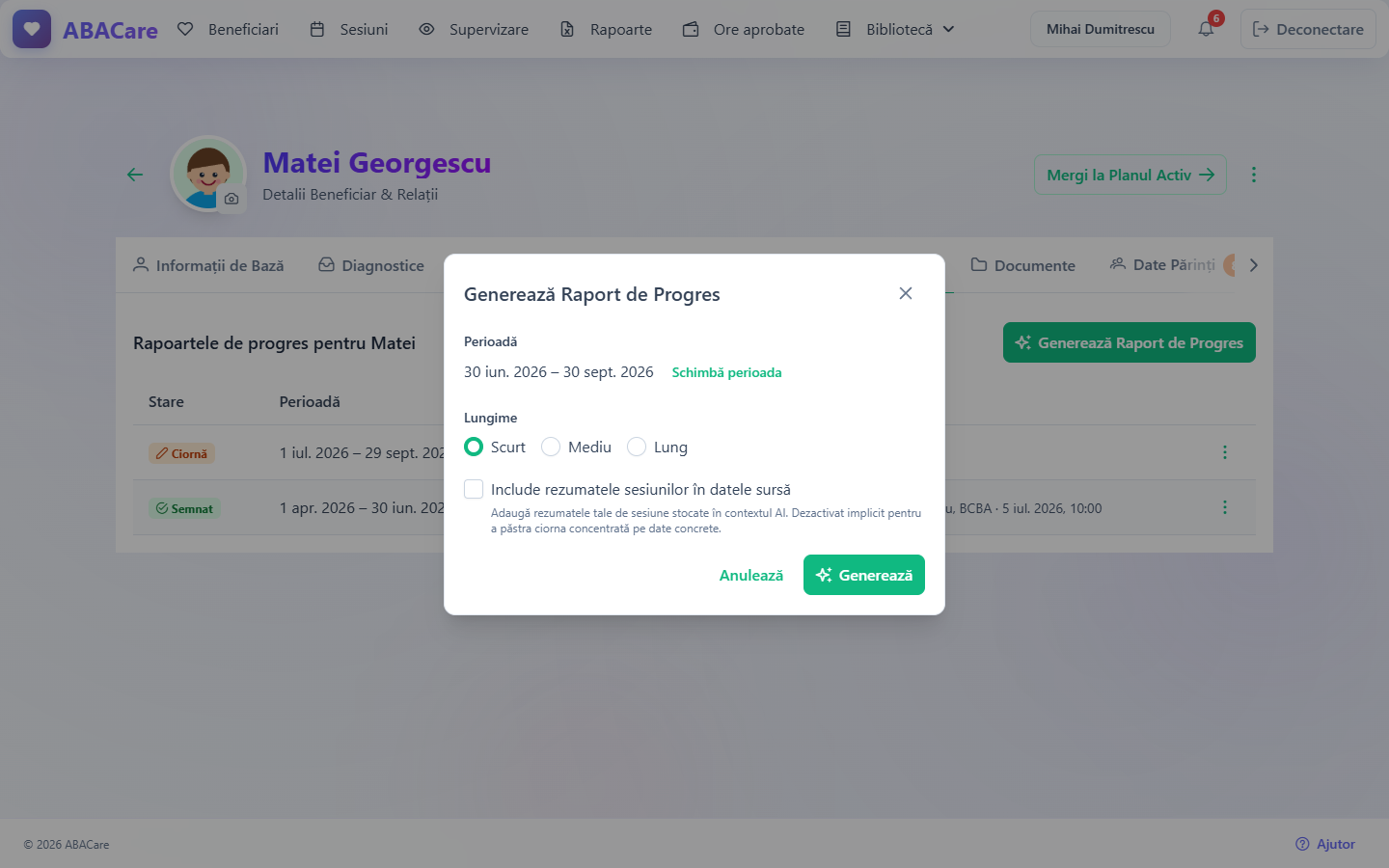Image resolution: width=1389 pixels, height=868 pixels.
Task: Click the Ajutor help link
Action: tap(1325, 844)
